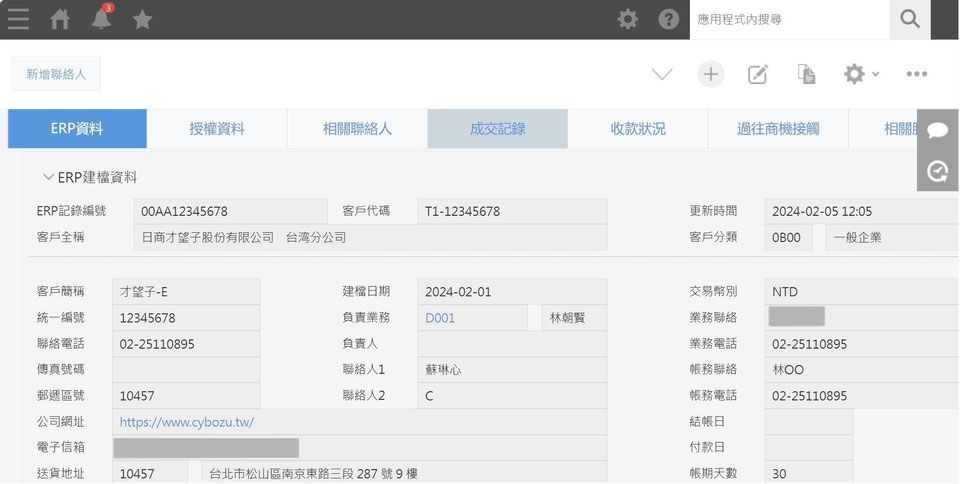Switch to the 授權資料 tab
Viewport: 960px width, 484px height.
click(x=217, y=128)
